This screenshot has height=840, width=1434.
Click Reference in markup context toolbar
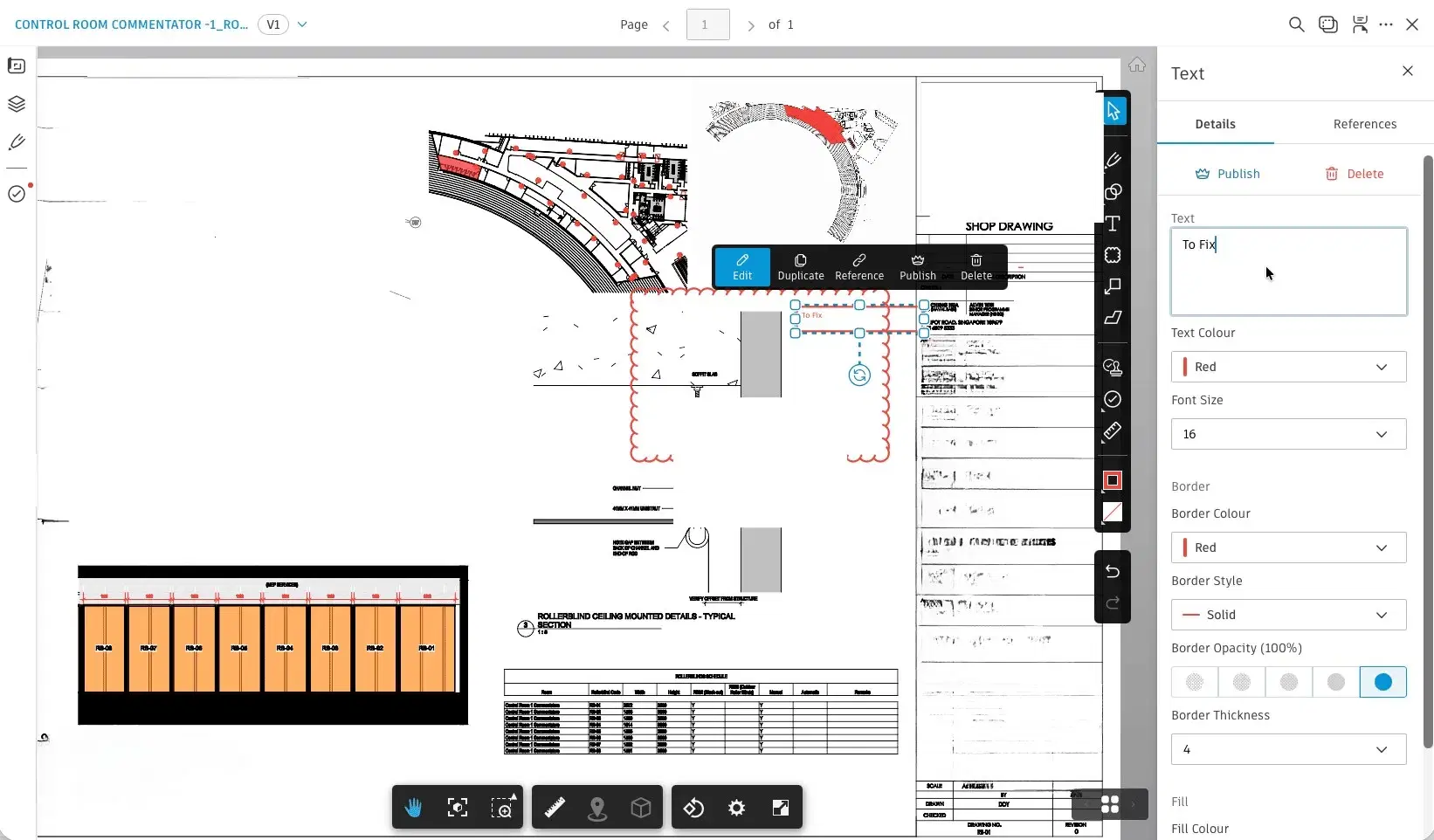pos(859,267)
